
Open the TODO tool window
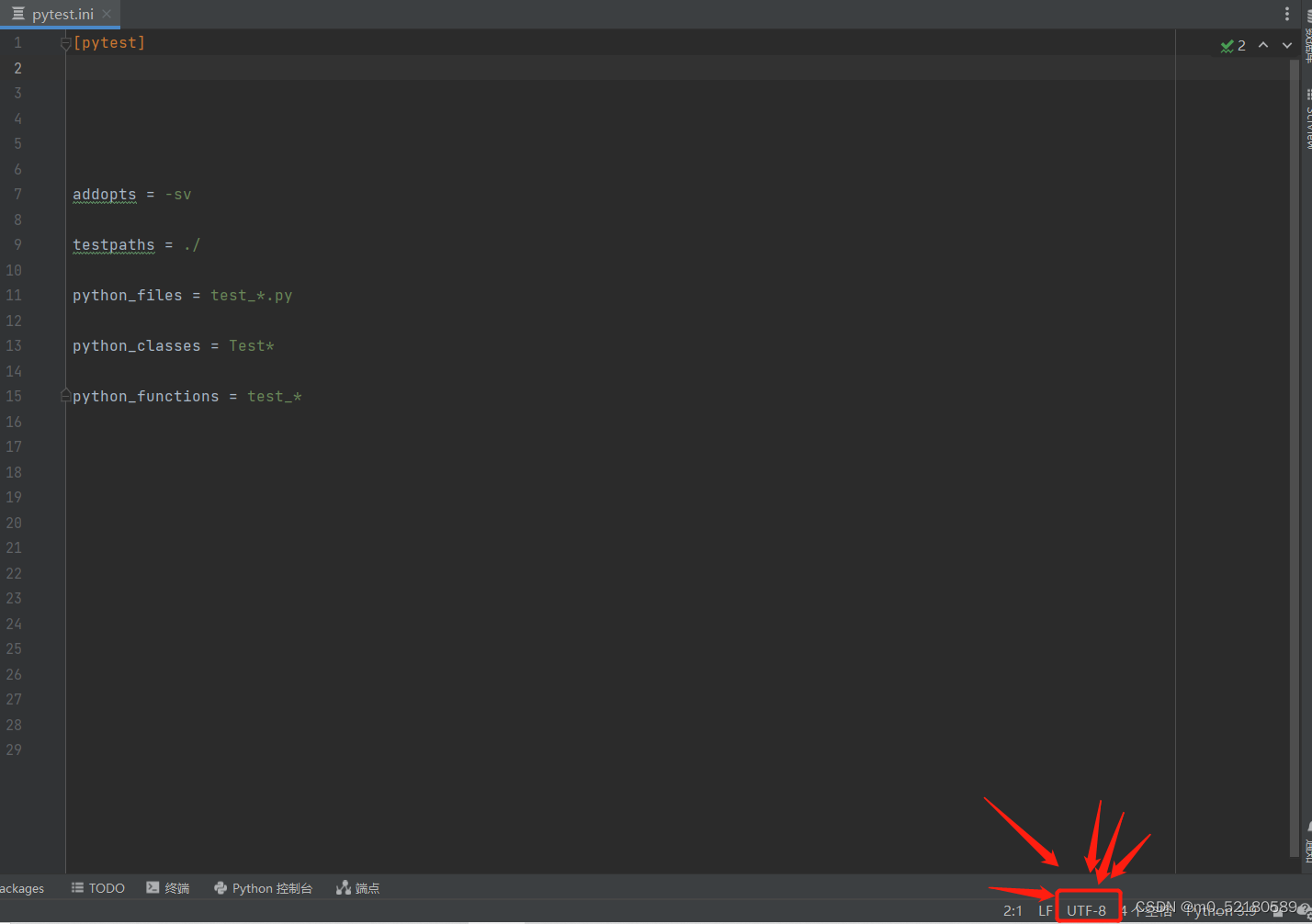click(x=98, y=888)
